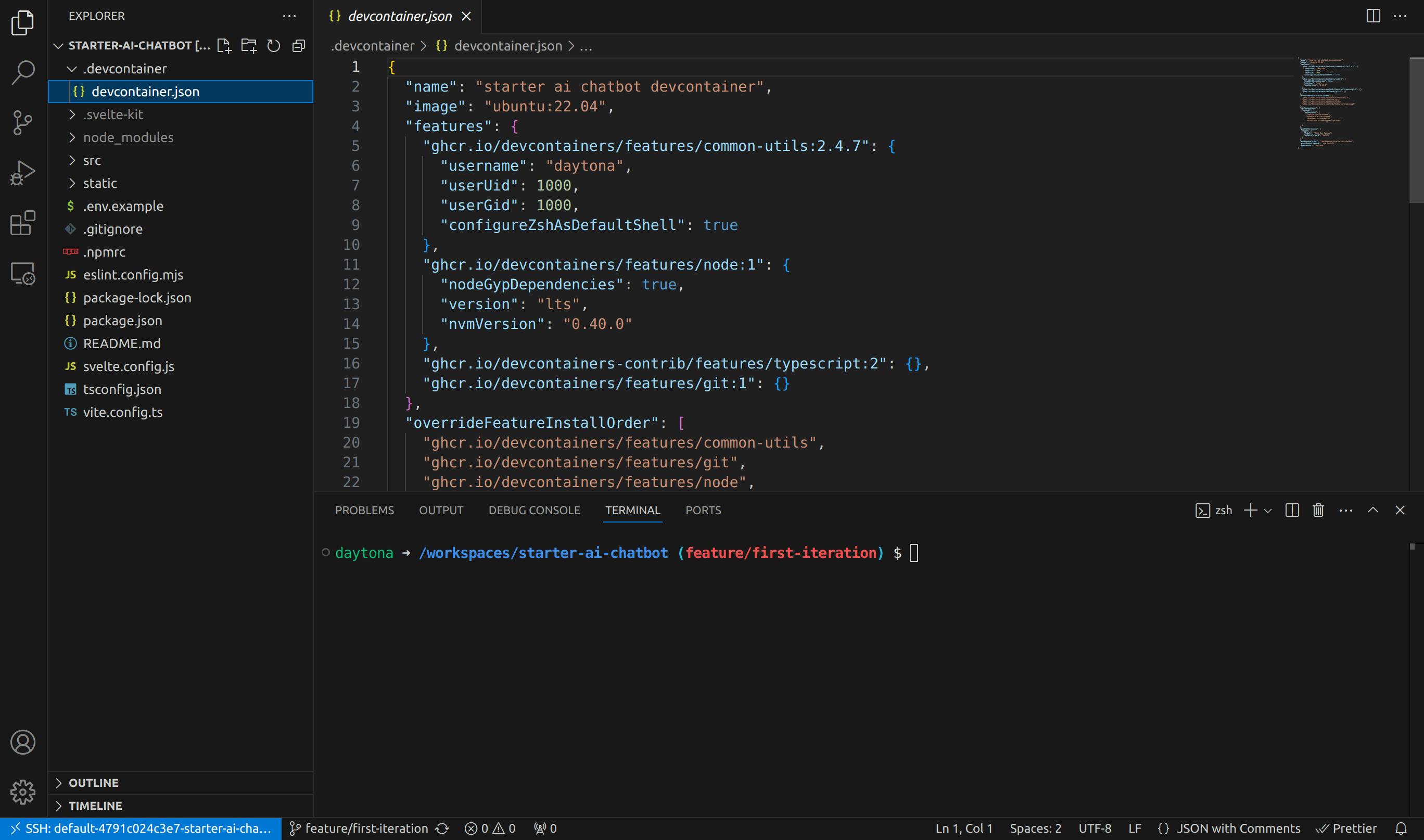Open Explorer views and more actions menu
The image size is (1424, 840).
coord(289,16)
